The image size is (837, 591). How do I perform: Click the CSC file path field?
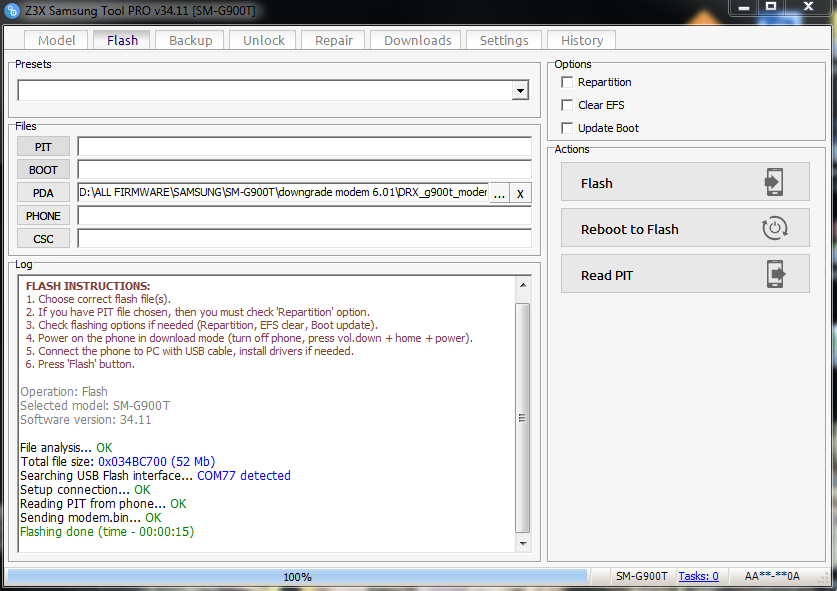point(304,239)
